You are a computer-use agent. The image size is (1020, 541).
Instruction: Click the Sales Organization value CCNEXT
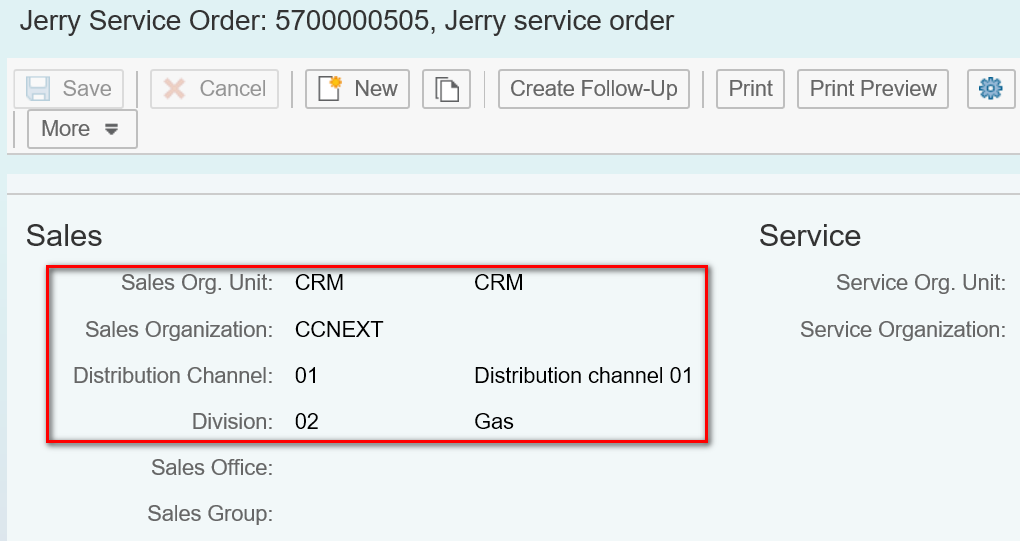coord(339,330)
